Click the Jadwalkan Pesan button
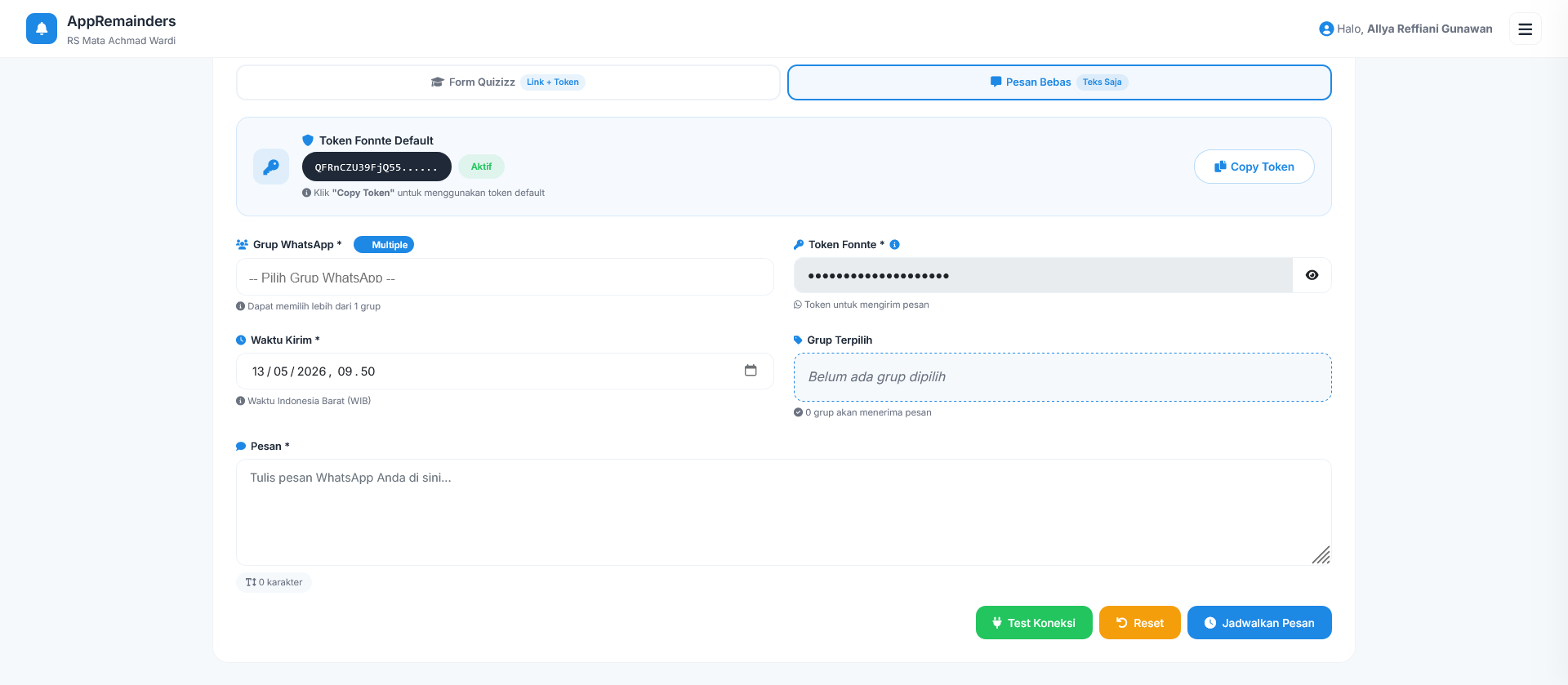This screenshot has height=685, width=1568. click(x=1259, y=623)
